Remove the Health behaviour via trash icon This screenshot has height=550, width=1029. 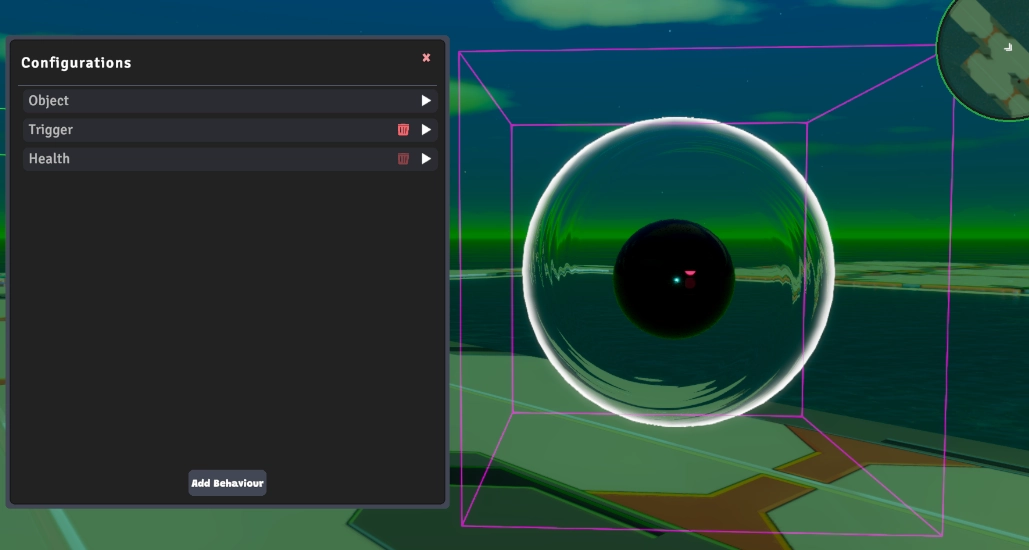click(403, 159)
